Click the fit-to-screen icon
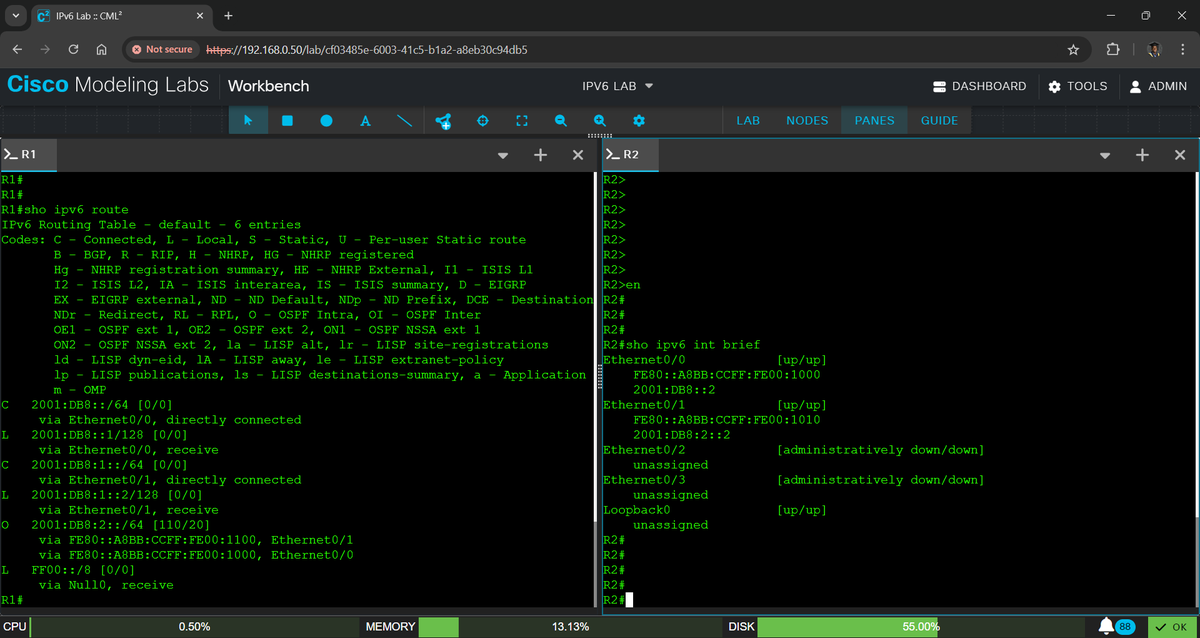 click(521, 120)
